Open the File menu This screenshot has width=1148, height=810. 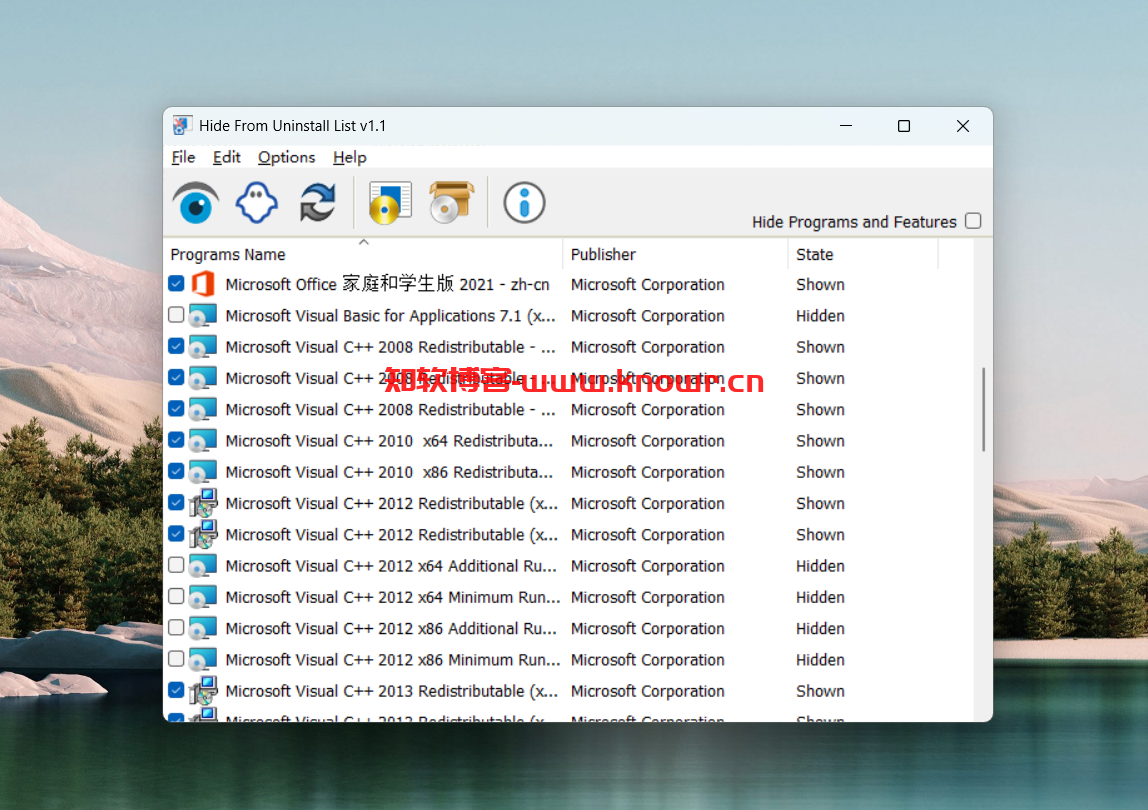tap(183, 157)
